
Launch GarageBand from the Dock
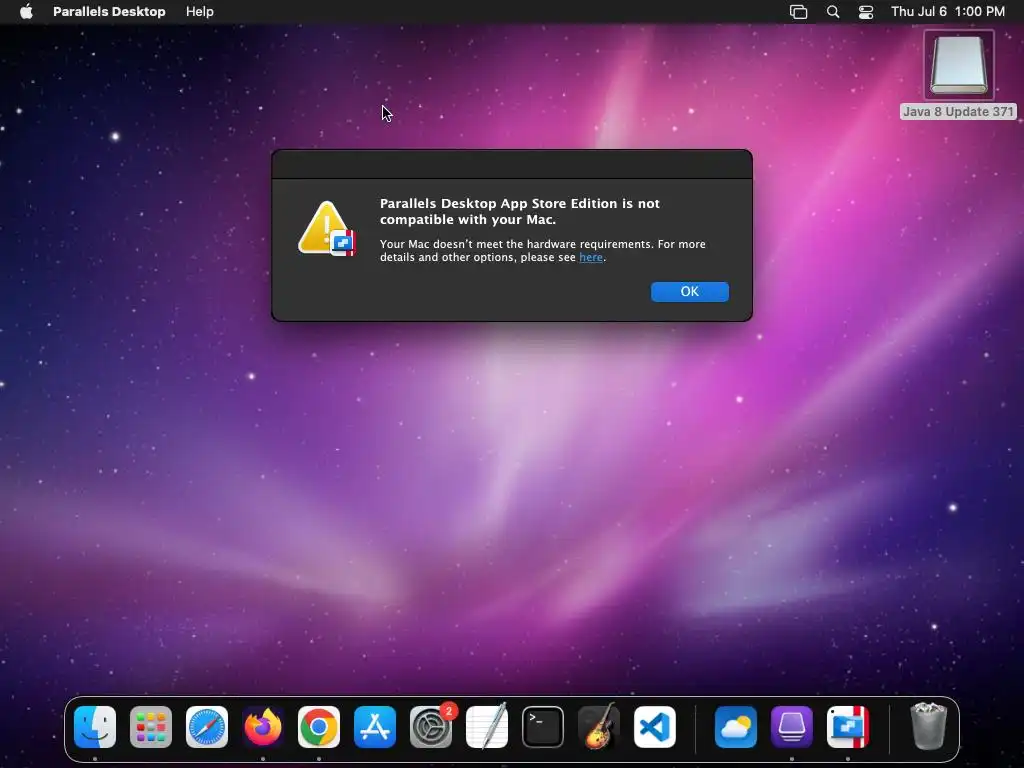(599, 726)
